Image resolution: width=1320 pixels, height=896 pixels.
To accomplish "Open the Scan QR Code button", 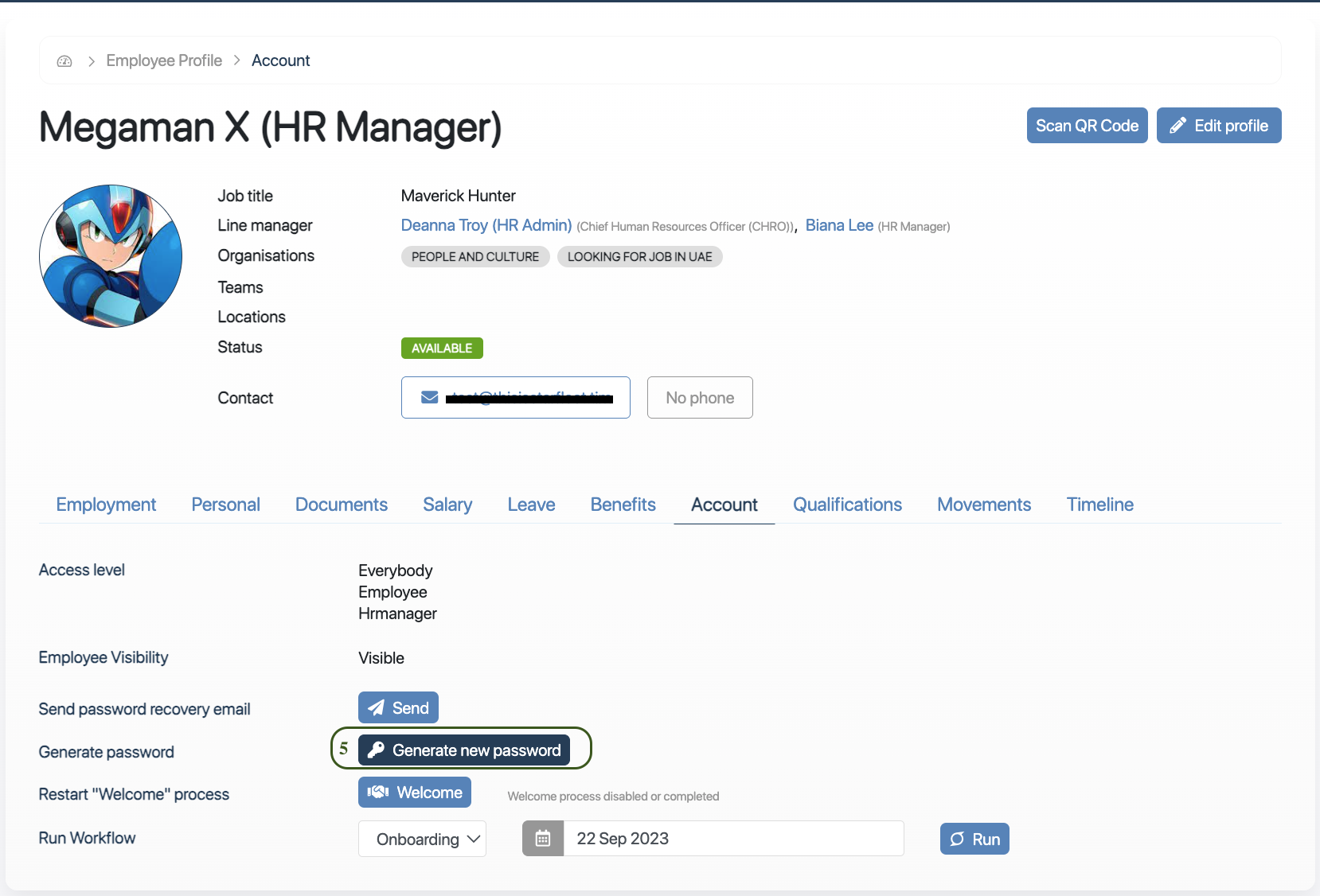I will click(1087, 126).
